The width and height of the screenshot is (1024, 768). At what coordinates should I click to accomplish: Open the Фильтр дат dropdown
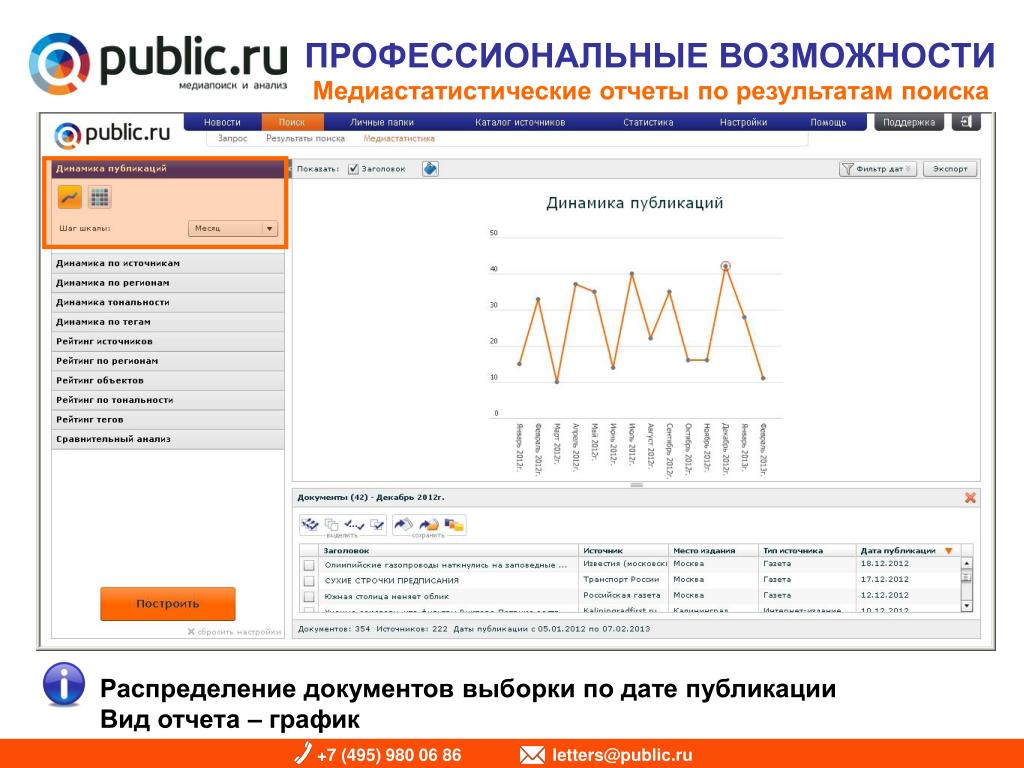(x=878, y=169)
